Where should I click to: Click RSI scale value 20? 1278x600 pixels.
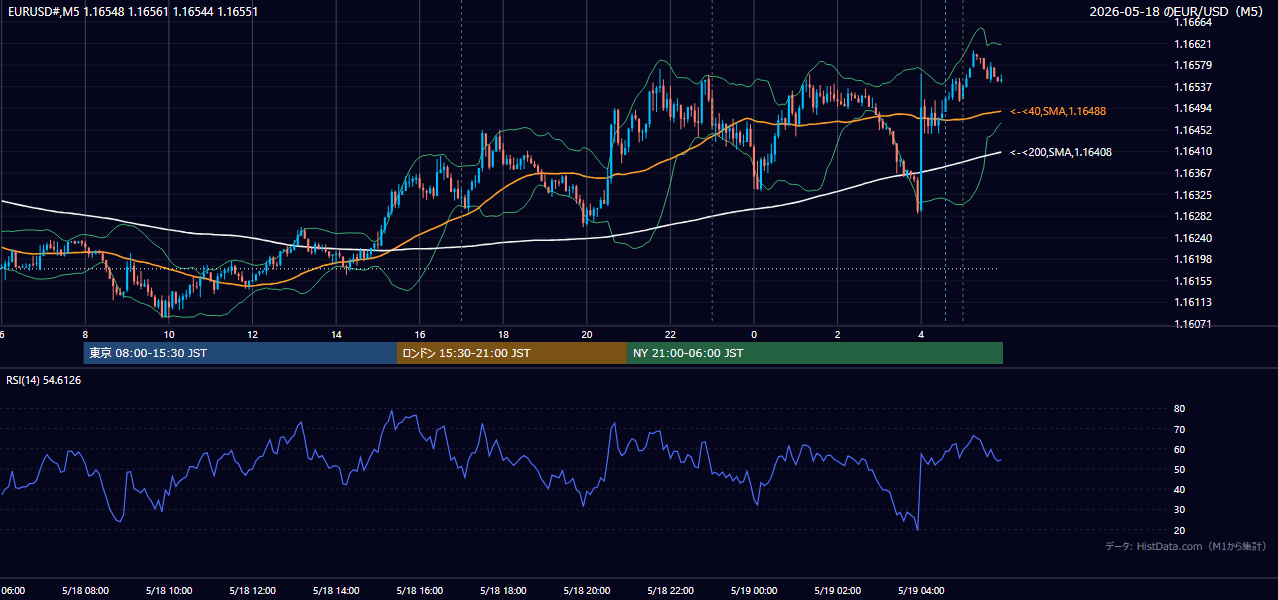pyautogui.click(x=1179, y=530)
